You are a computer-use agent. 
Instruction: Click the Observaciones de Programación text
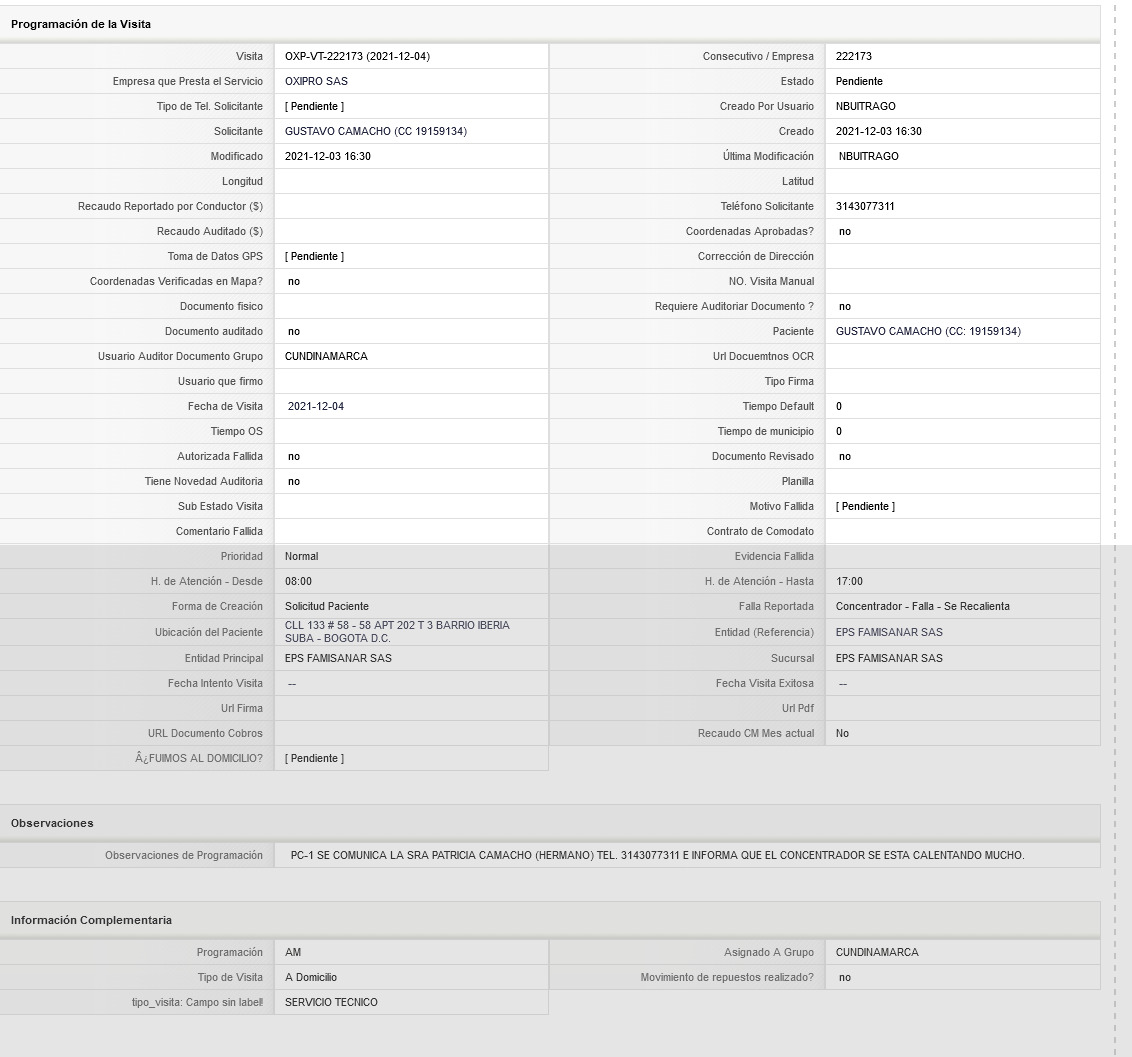click(x=657, y=856)
